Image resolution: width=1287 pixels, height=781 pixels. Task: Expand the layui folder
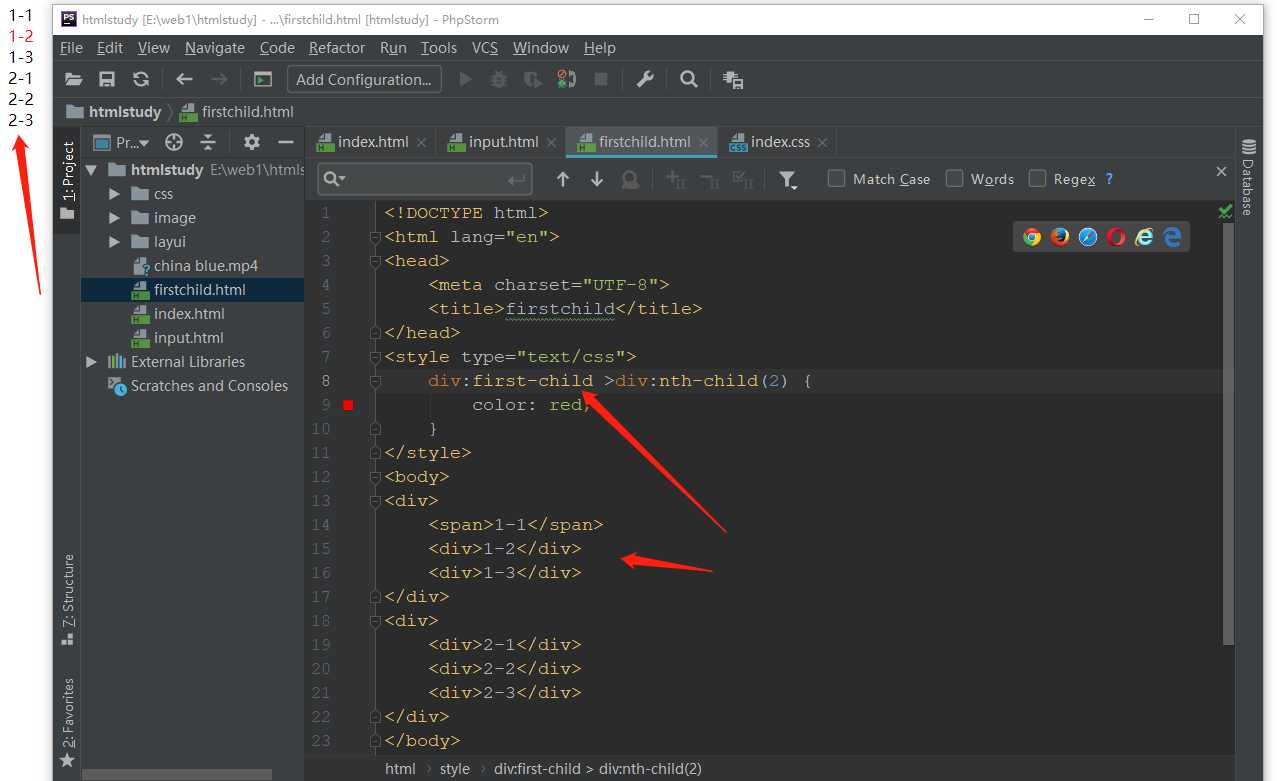[114, 242]
